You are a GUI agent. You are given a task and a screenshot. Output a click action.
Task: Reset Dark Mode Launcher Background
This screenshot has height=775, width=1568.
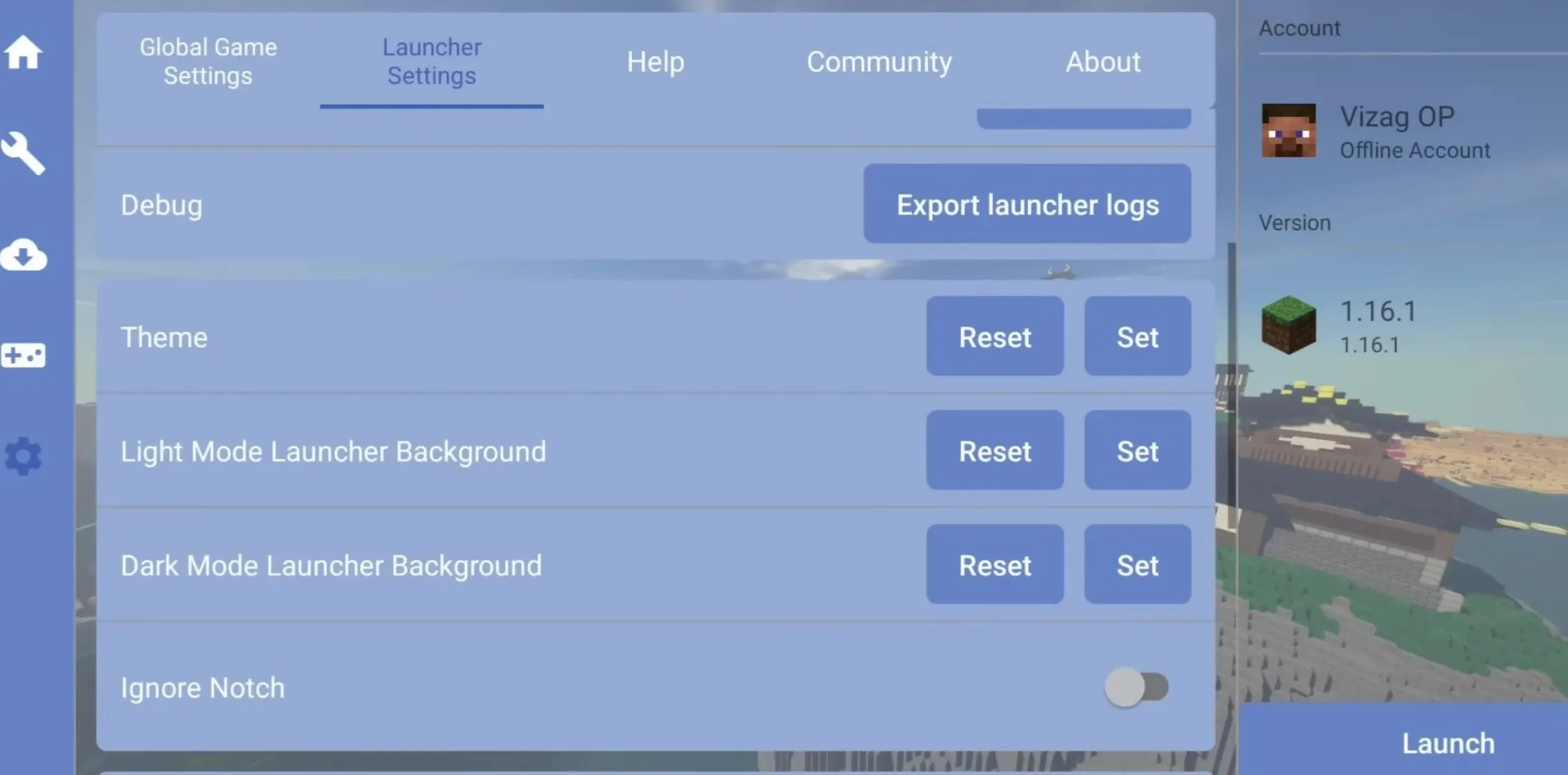[x=995, y=565]
